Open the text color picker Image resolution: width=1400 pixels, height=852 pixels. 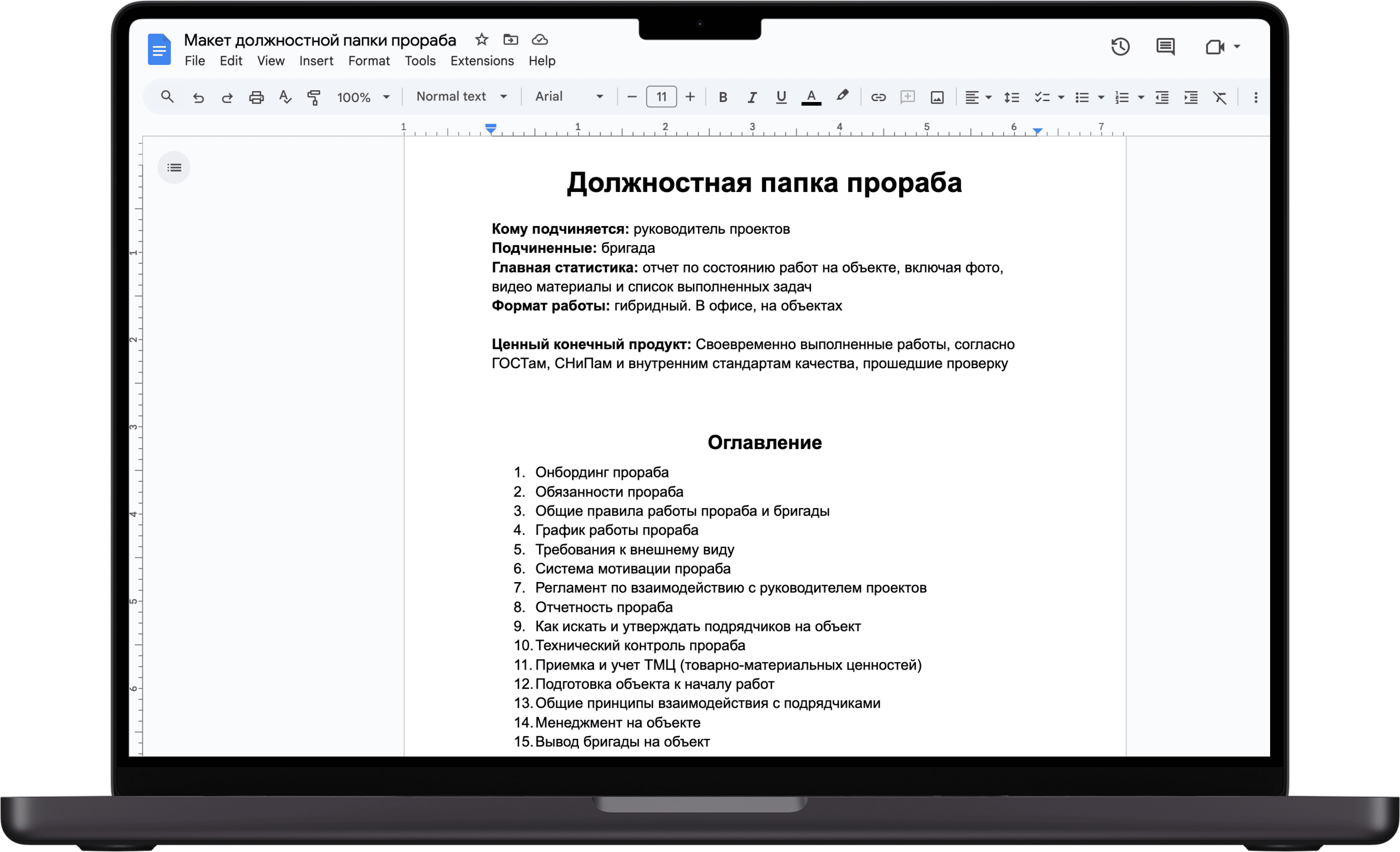pos(811,97)
